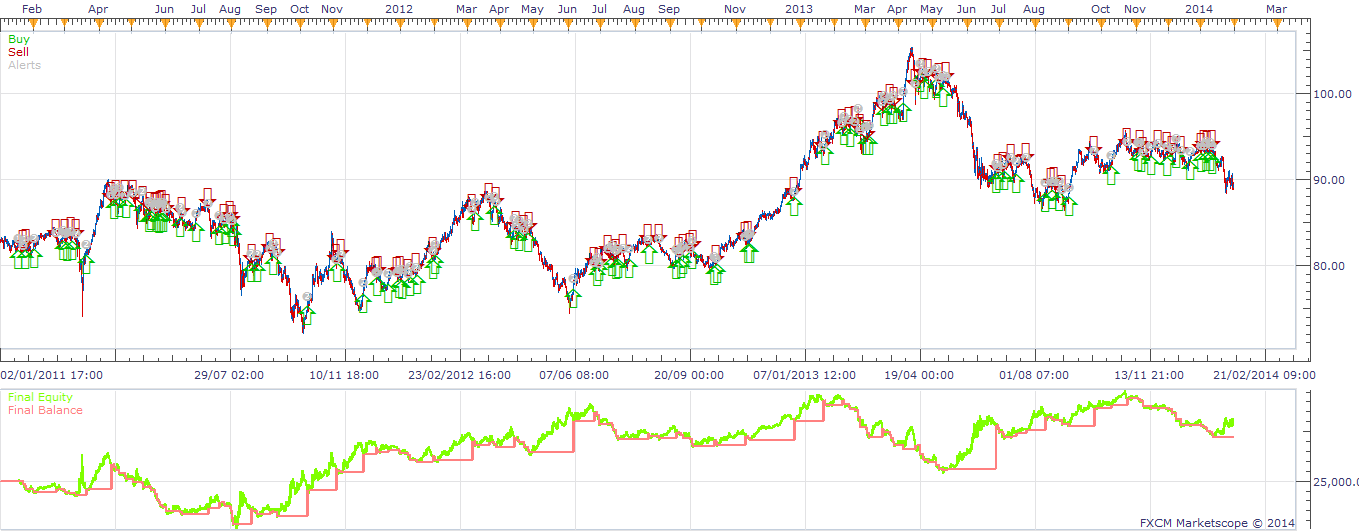Click the Sell legend label

[x=18, y=52]
